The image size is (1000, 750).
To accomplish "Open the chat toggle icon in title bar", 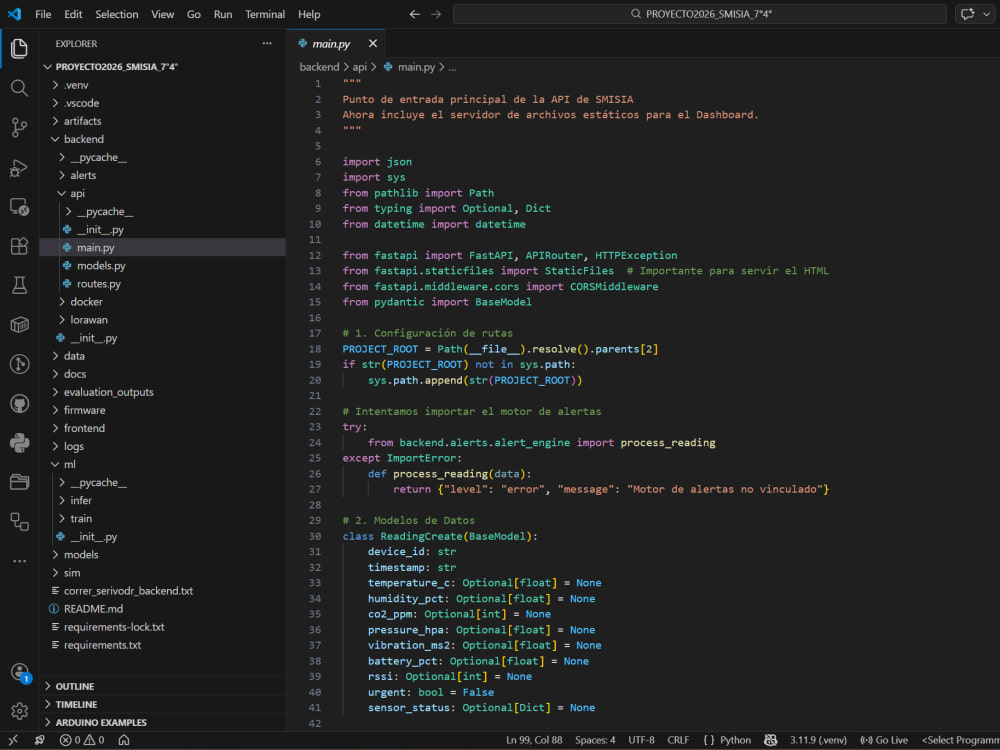I will click(x=967, y=14).
